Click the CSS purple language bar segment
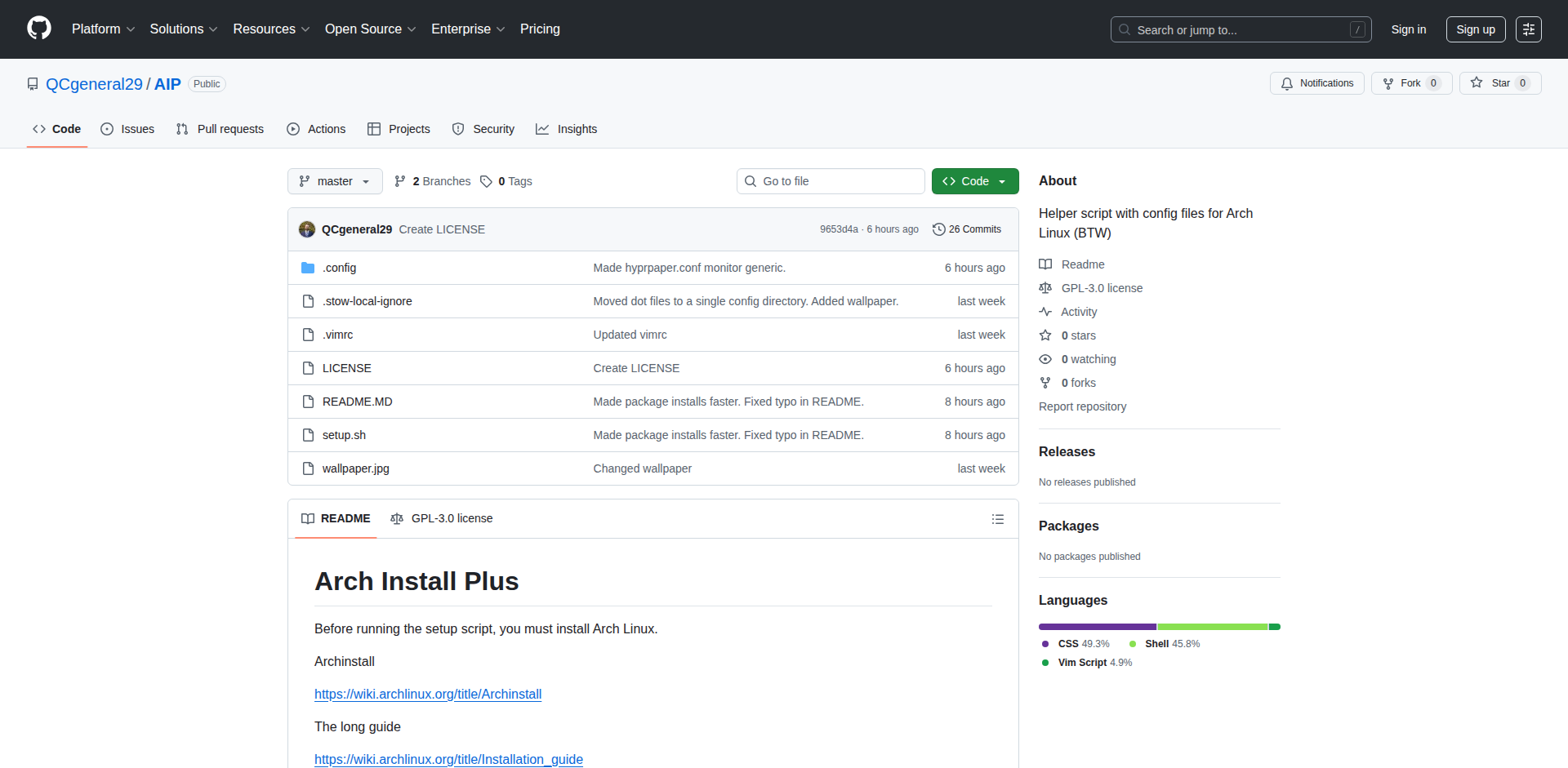The image size is (1568, 768). click(x=1098, y=627)
